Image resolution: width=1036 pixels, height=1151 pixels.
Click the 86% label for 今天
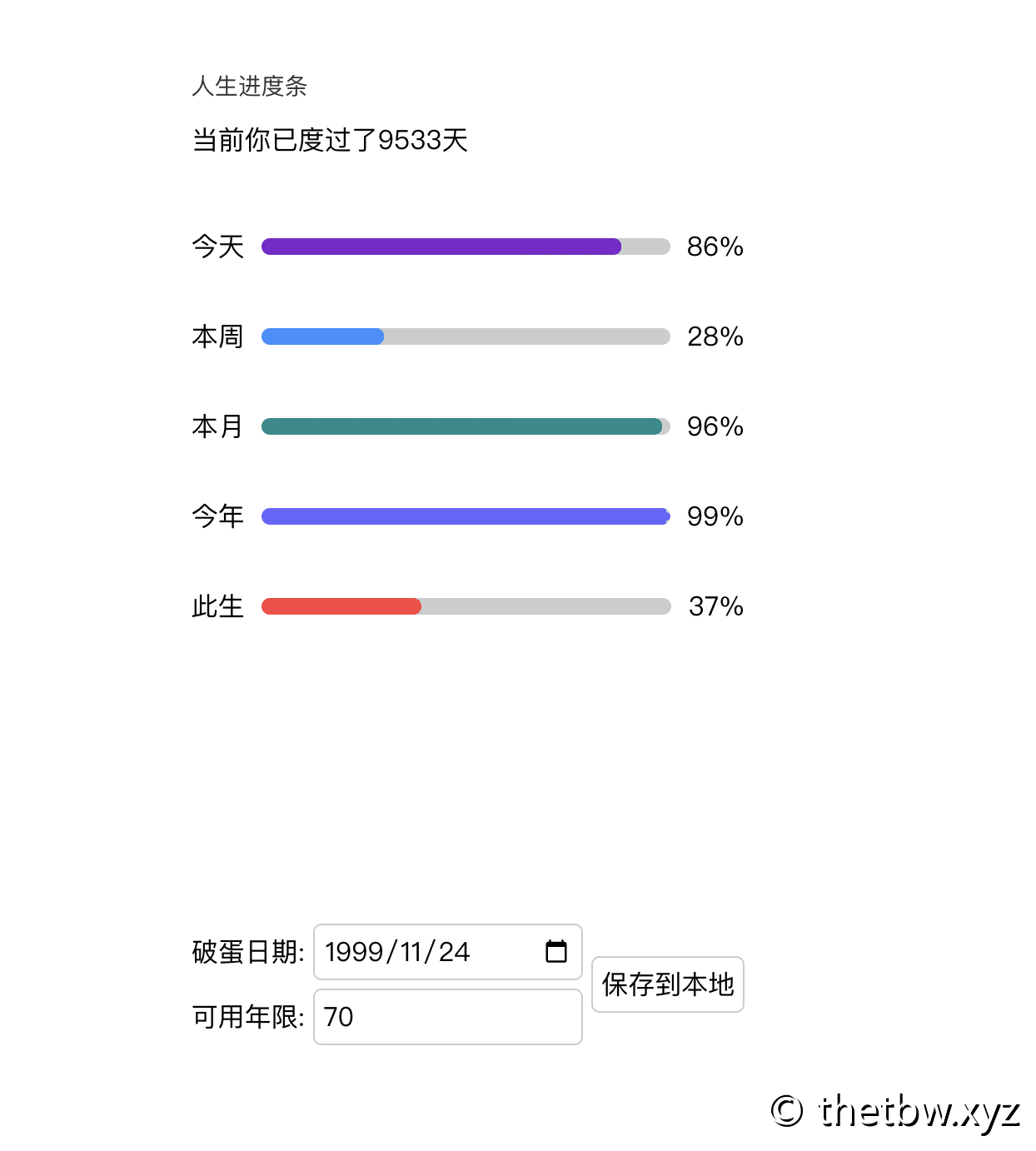click(x=715, y=247)
